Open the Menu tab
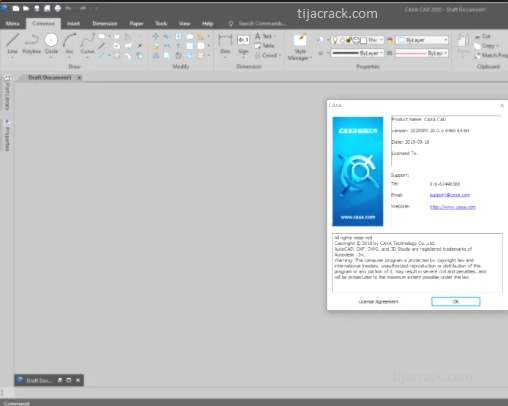508x406 pixels. 13,23
